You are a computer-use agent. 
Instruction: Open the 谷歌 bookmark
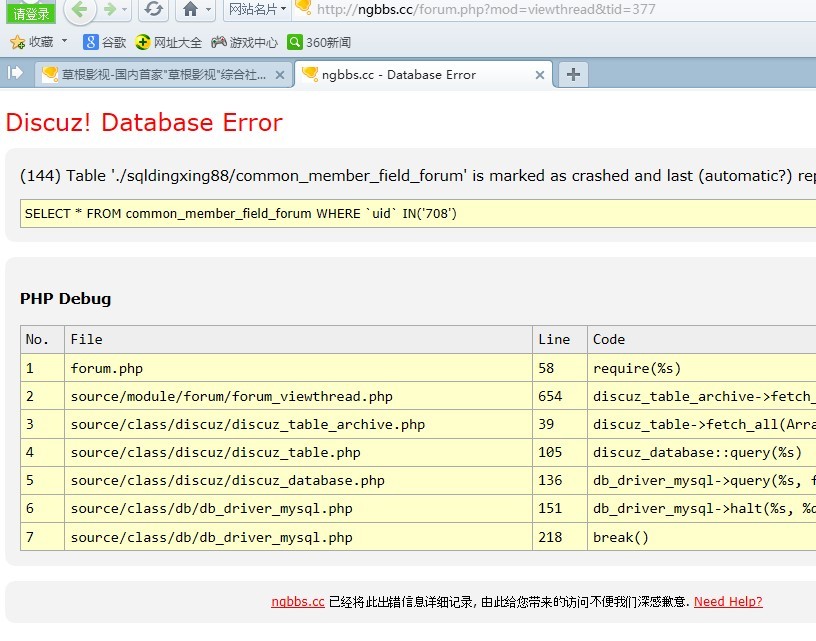pos(105,42)
